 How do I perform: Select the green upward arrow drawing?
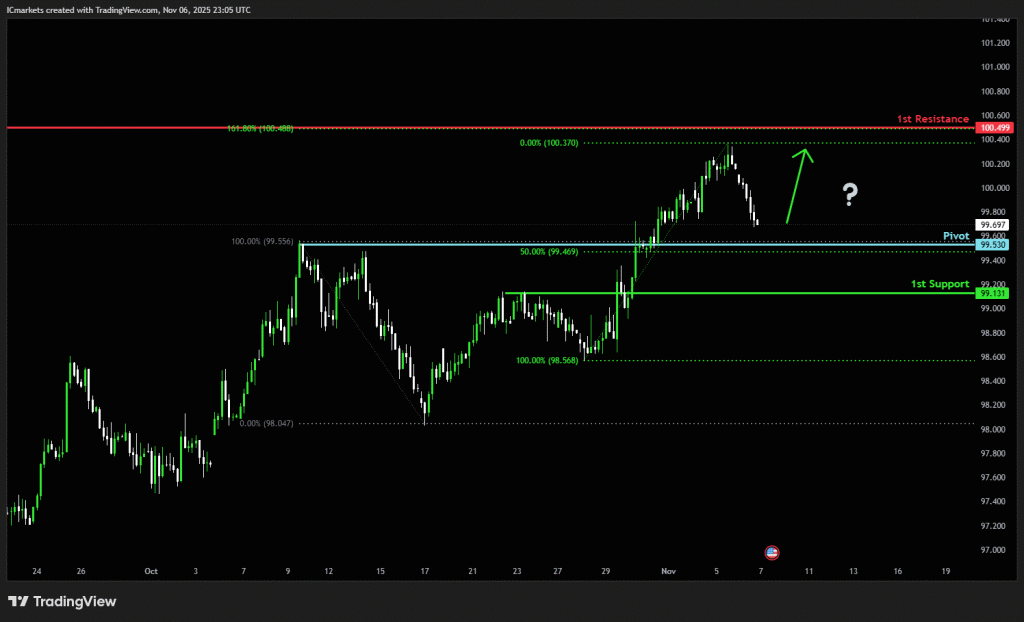pyautogui.click(x=797, y=185)
